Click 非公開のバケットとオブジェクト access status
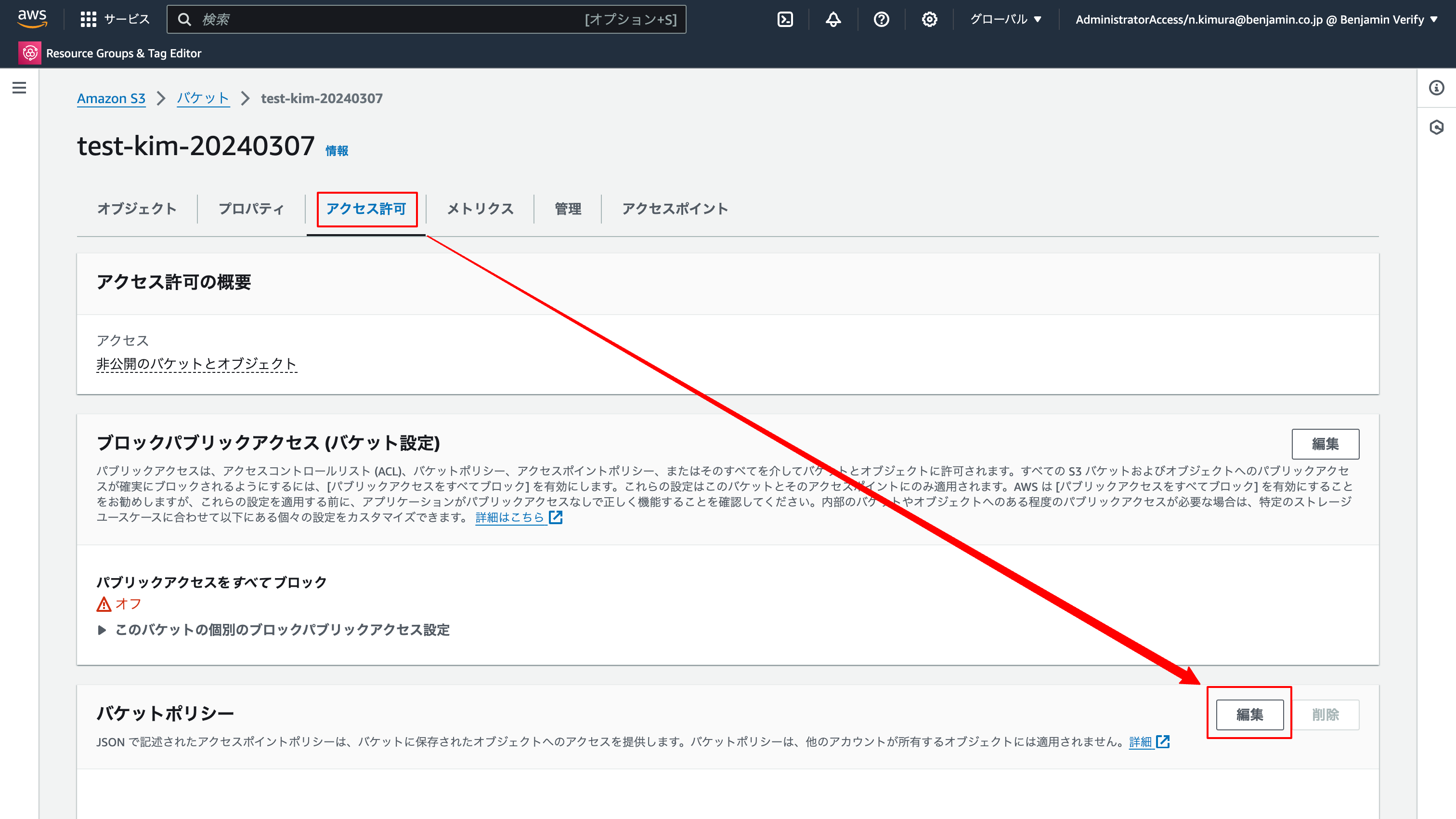The width and height of the screenshot is (1456, 819). (197, 364)
